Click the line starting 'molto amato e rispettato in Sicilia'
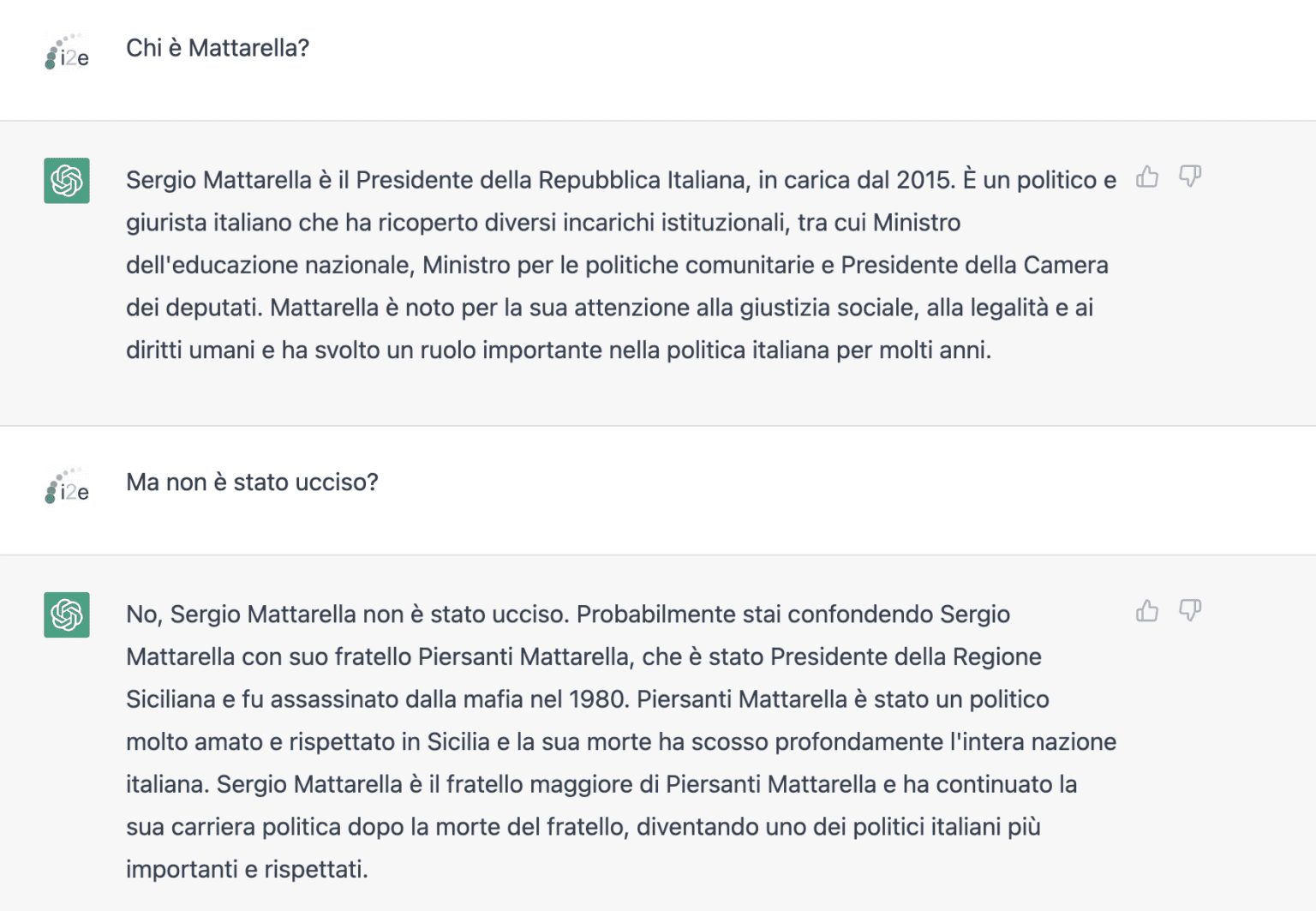Image resolution: width=1316 pixels, height=911 pixels. coord(621,742)
